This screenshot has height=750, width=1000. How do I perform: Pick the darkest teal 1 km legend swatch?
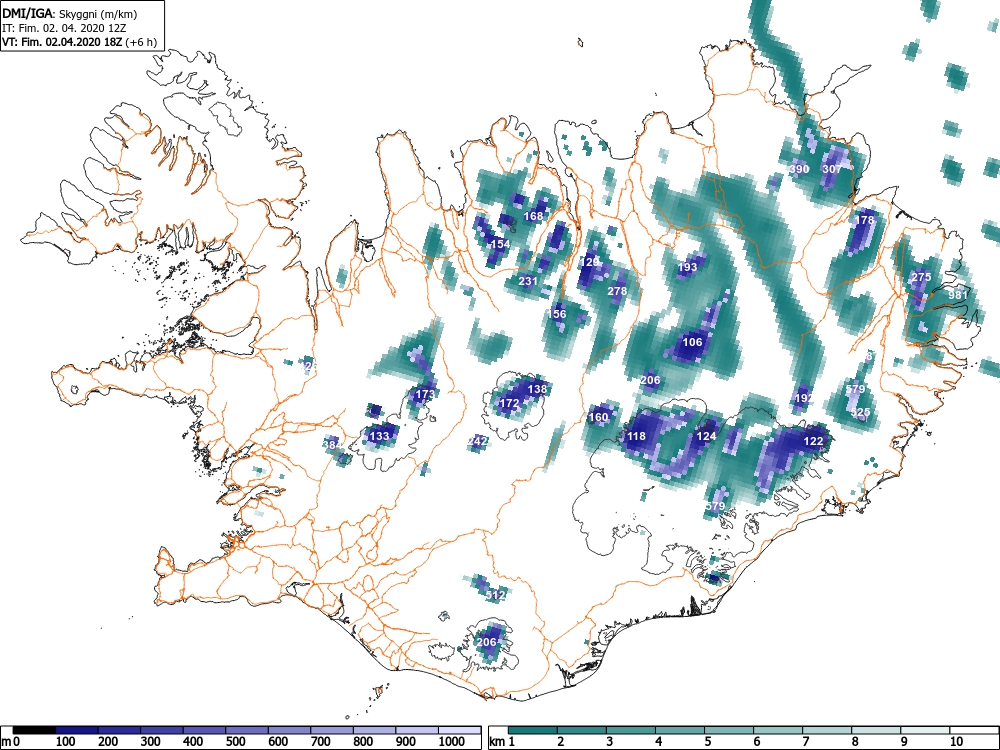(533, 730)
